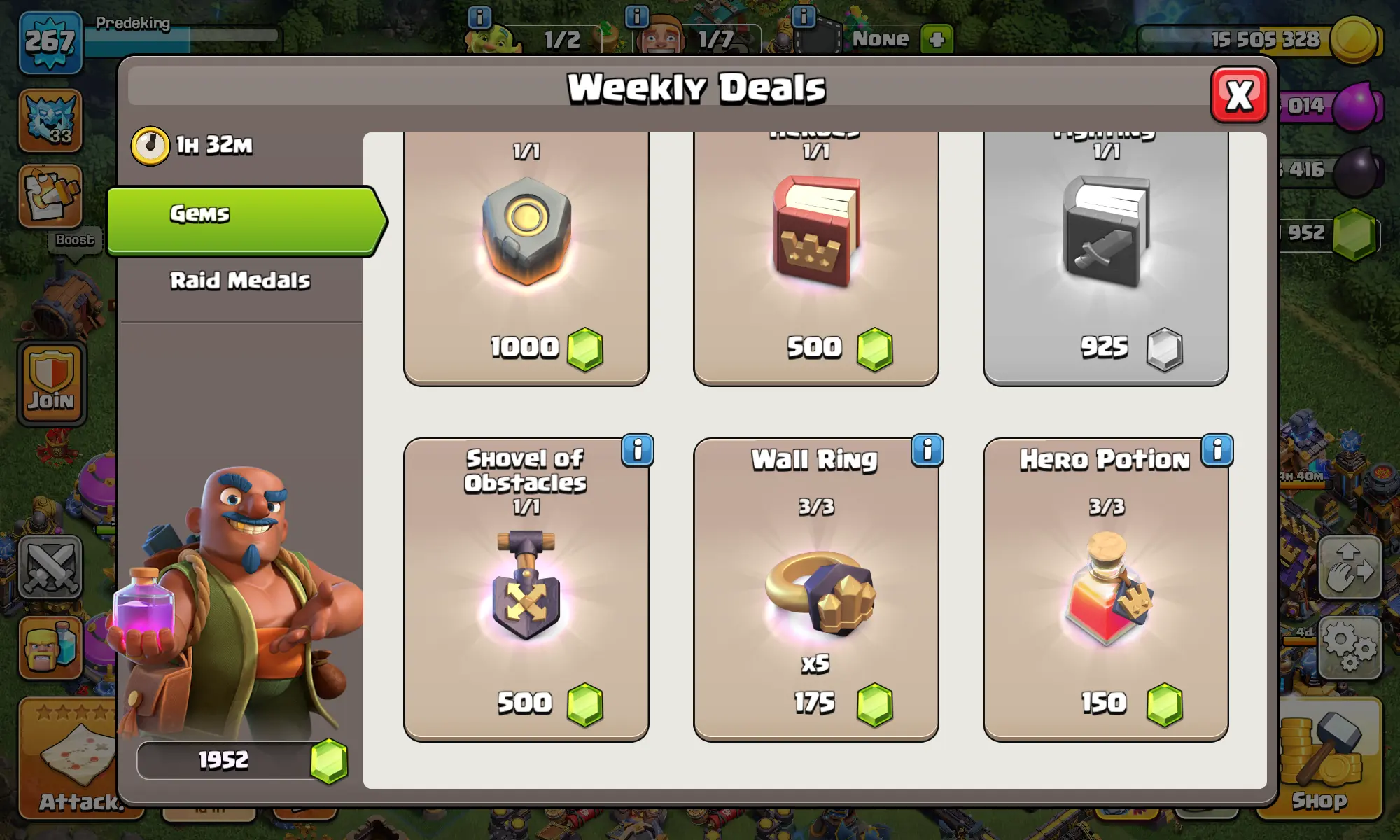The width and height of the screenshot is (1400, 840).
Task: Tap the Book of Heroes offer
Action: [x=816, y=258]
